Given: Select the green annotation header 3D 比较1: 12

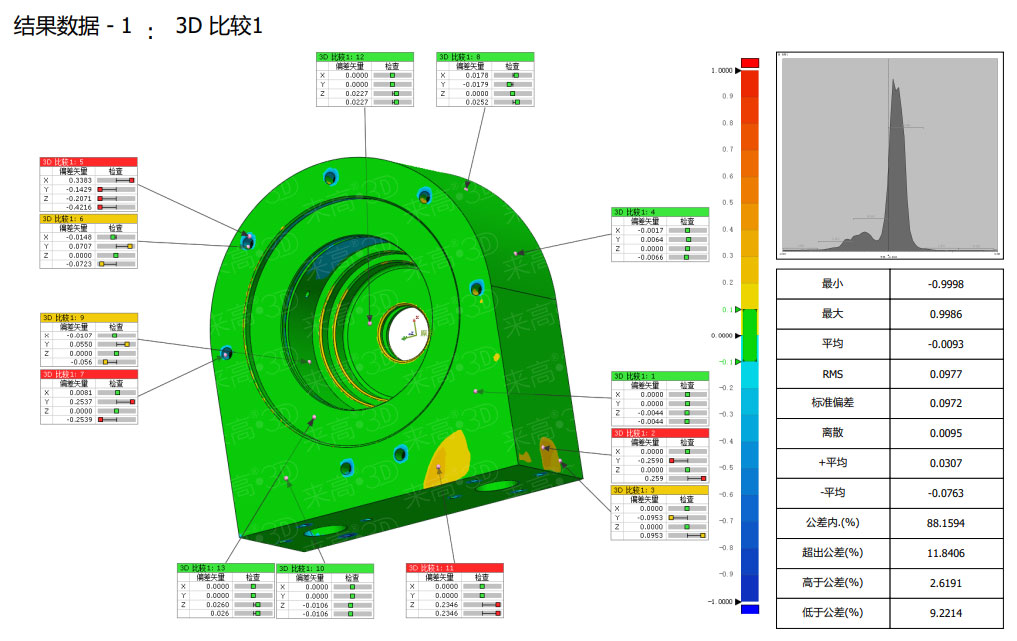Looking at the screenshot, I should (364, 57).
